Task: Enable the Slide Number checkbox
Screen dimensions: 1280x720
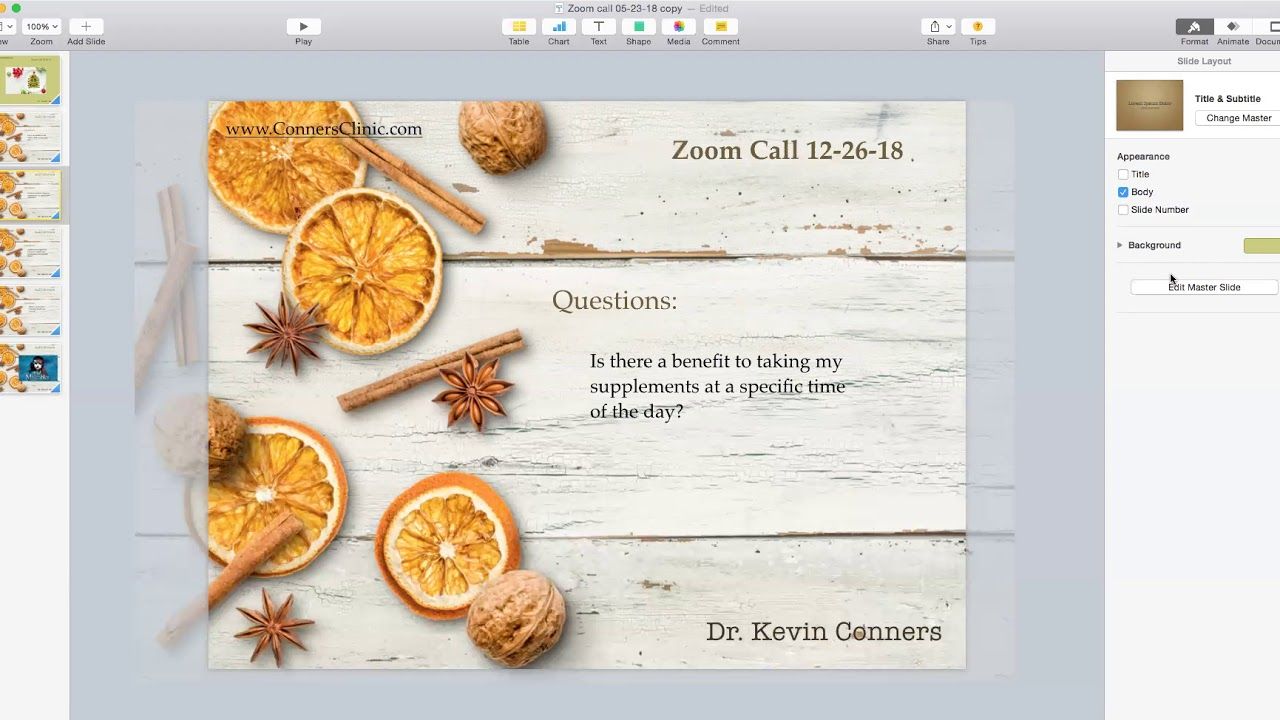Action: point(1123,210)
